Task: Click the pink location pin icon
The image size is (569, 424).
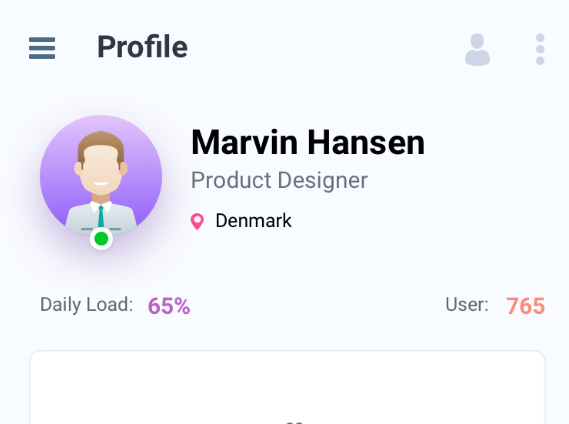Action: point(197,221)
